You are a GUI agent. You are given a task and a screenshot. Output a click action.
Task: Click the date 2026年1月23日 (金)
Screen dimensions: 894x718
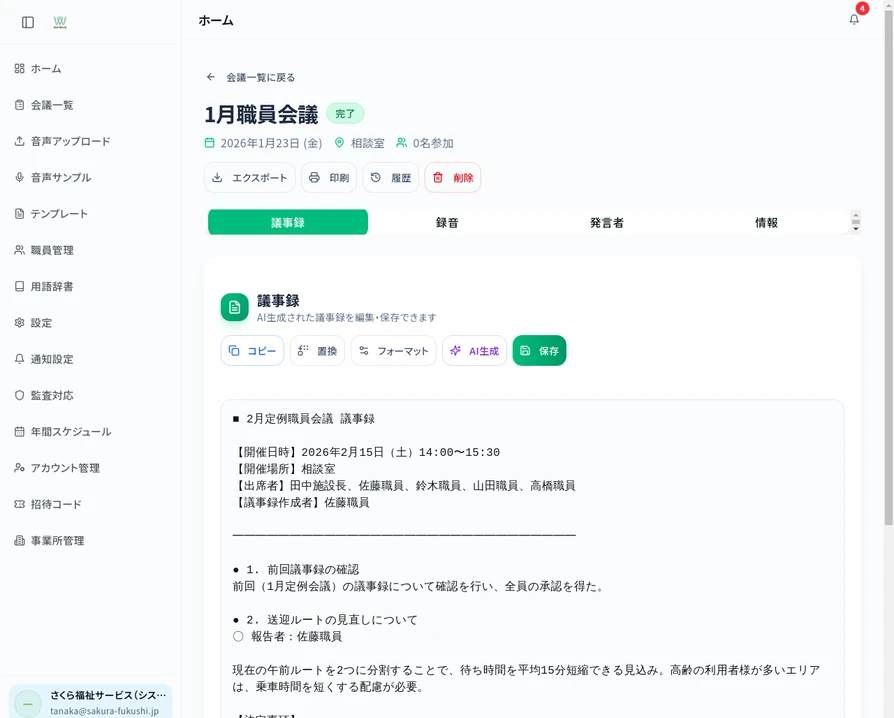point(271,143)
